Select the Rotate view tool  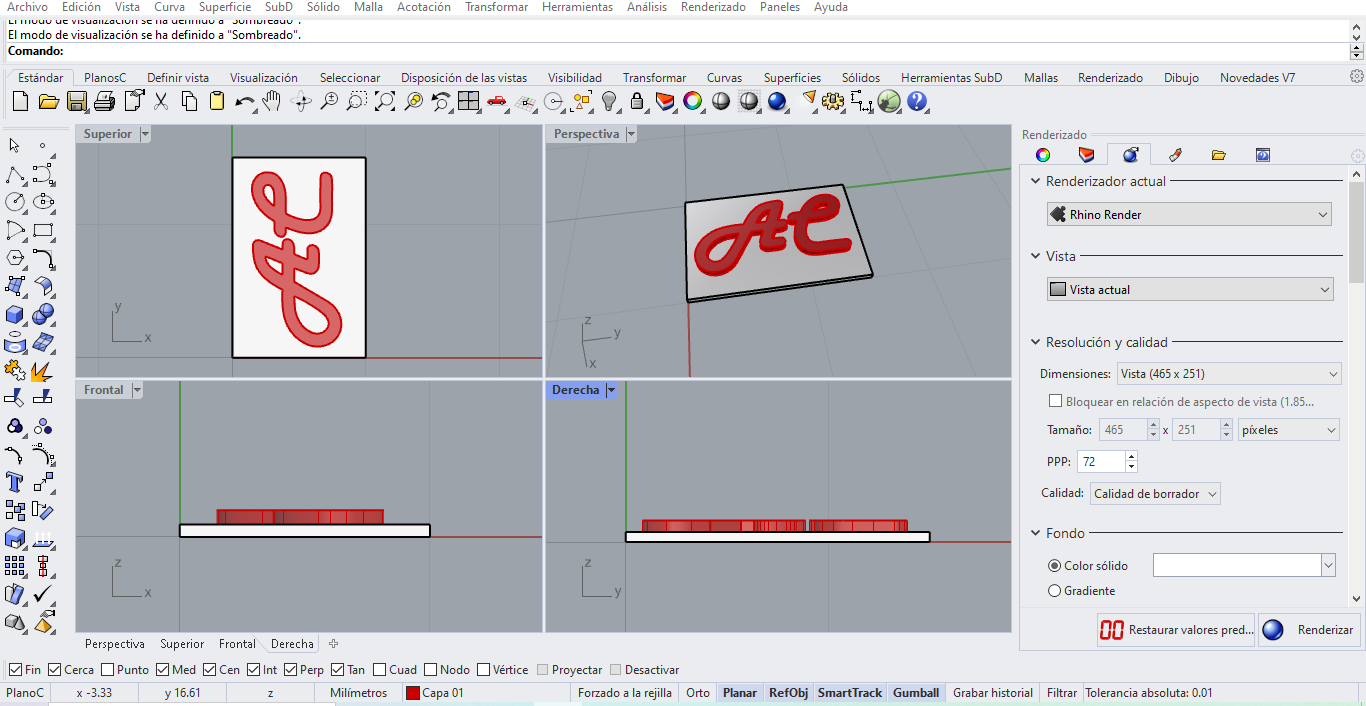[301, 101]
